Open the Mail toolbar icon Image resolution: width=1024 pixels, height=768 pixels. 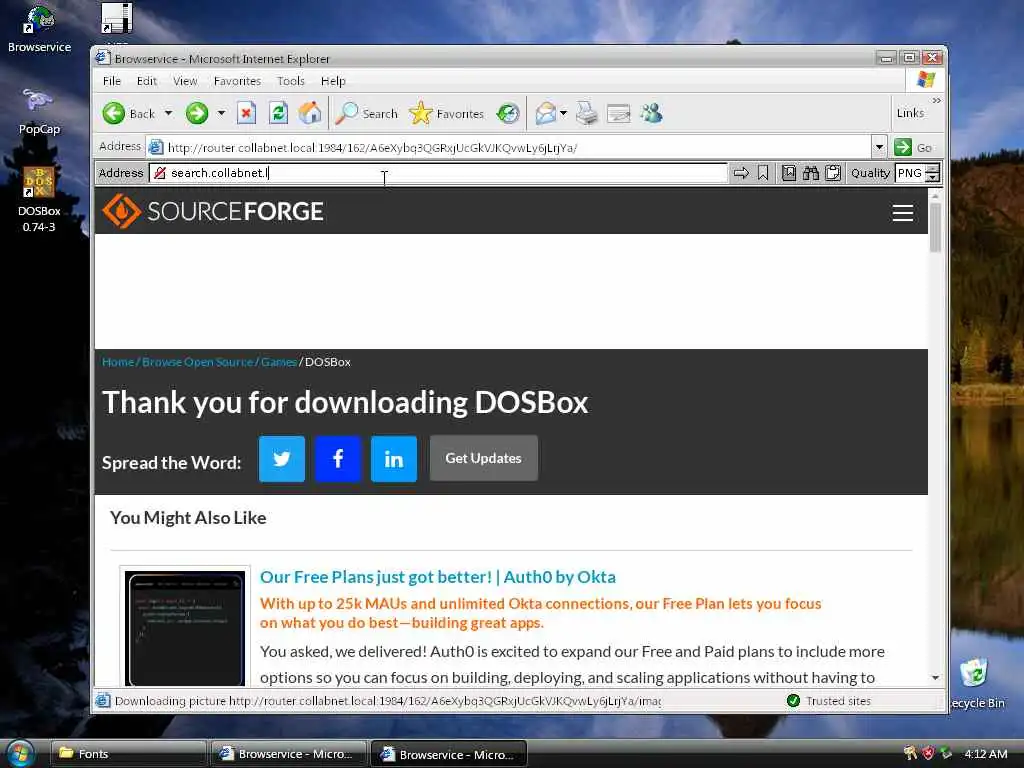coord(546,114)
